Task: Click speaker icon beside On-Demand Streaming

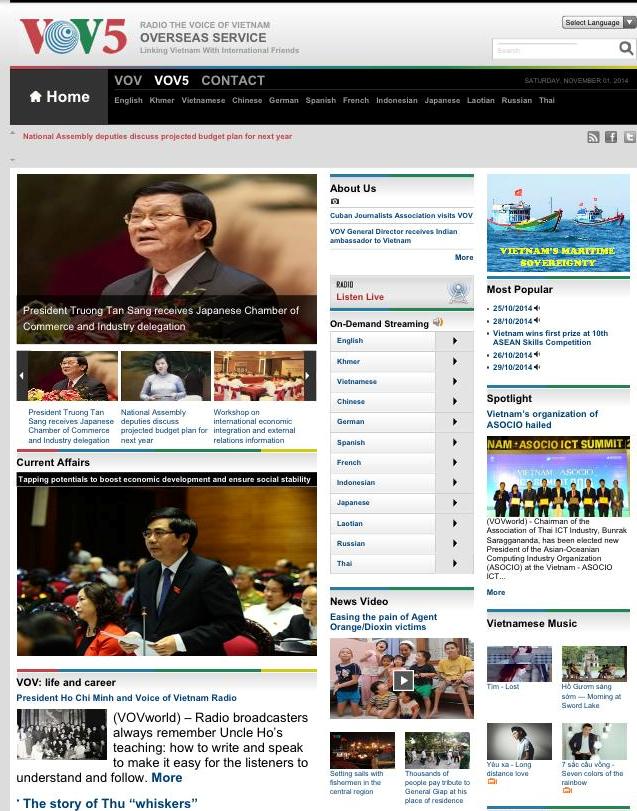Action: 437,323
